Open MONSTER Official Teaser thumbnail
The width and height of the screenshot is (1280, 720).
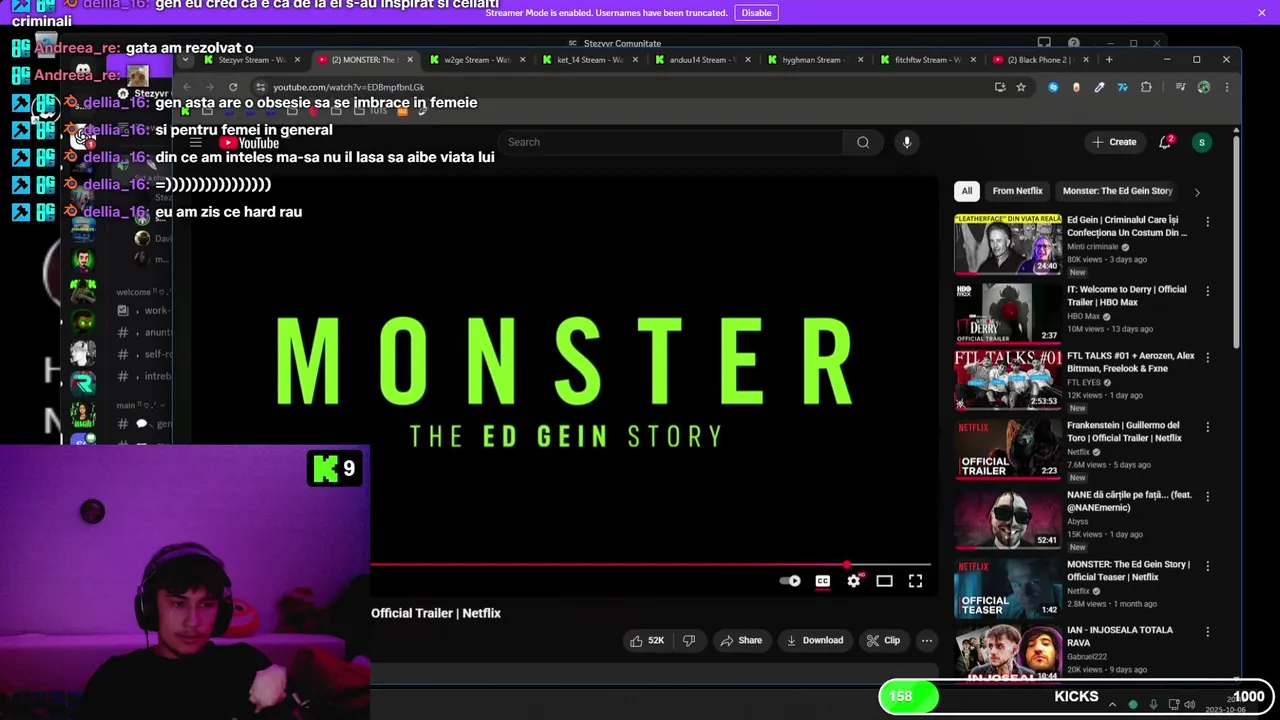click(1008, 589)
